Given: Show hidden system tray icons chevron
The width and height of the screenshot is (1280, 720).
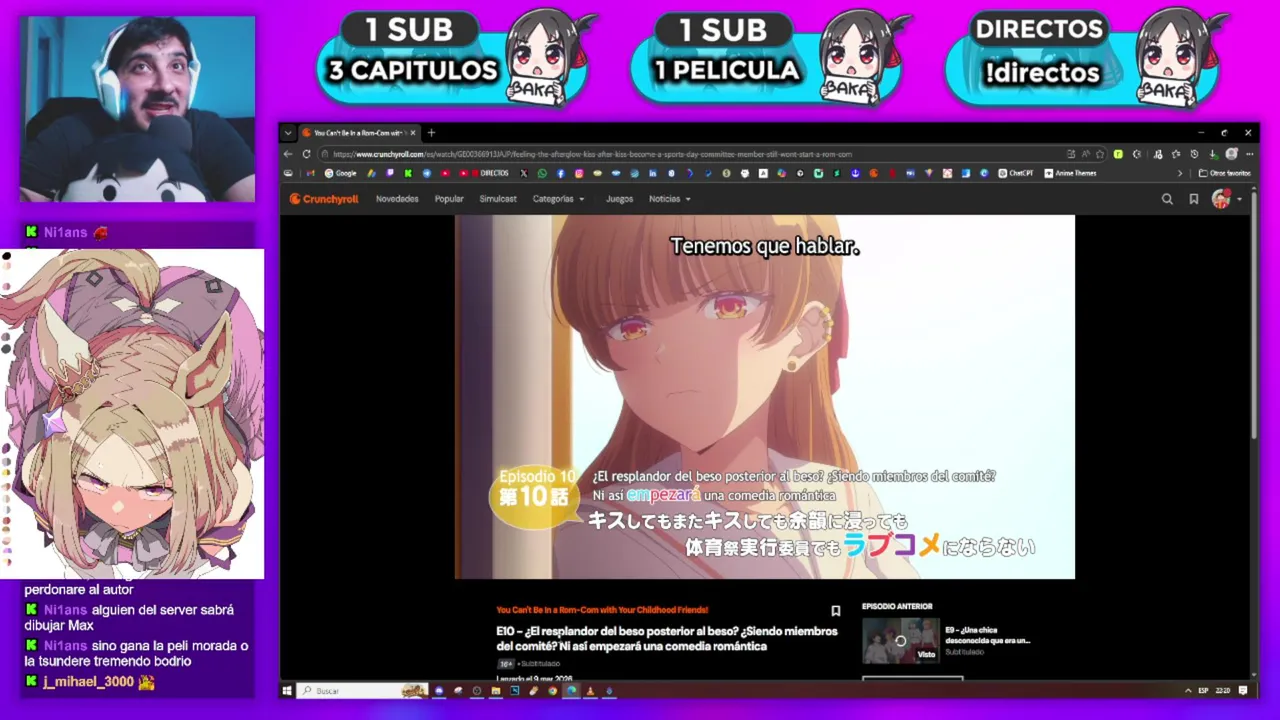Looking at the screenshot, I should (1188, 690).
